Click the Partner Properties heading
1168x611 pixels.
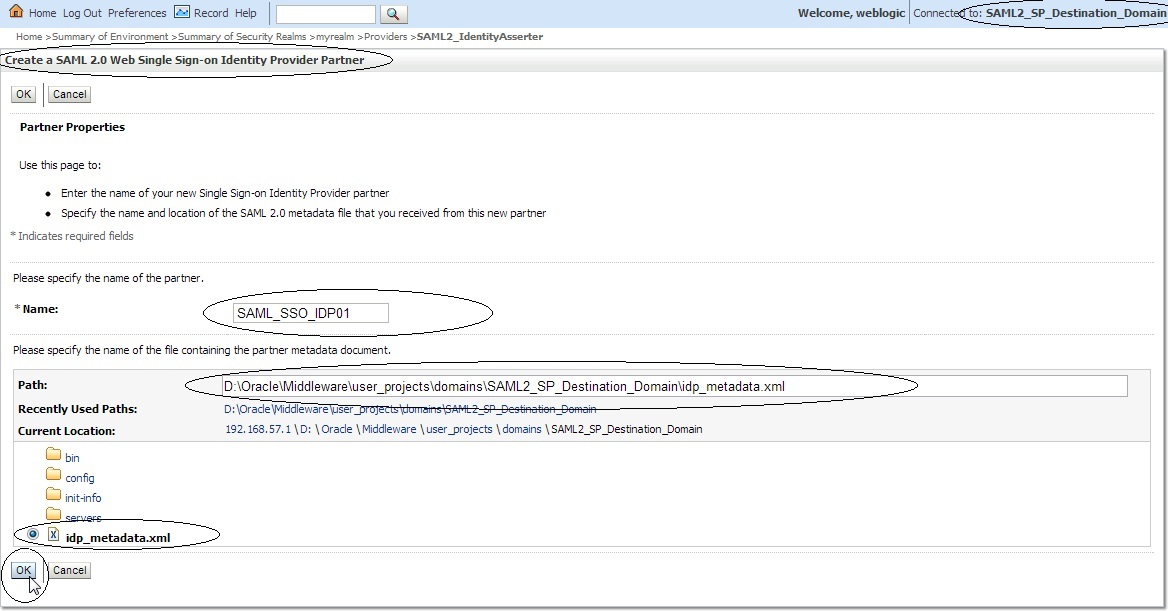[x=72, y=127]
